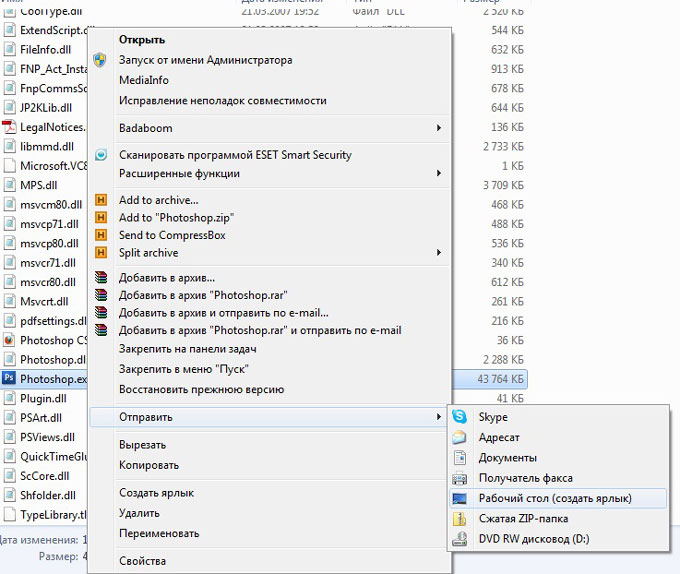Choose Восстановить прежнюю версию

pyautogui.click(x=201, y=389)
